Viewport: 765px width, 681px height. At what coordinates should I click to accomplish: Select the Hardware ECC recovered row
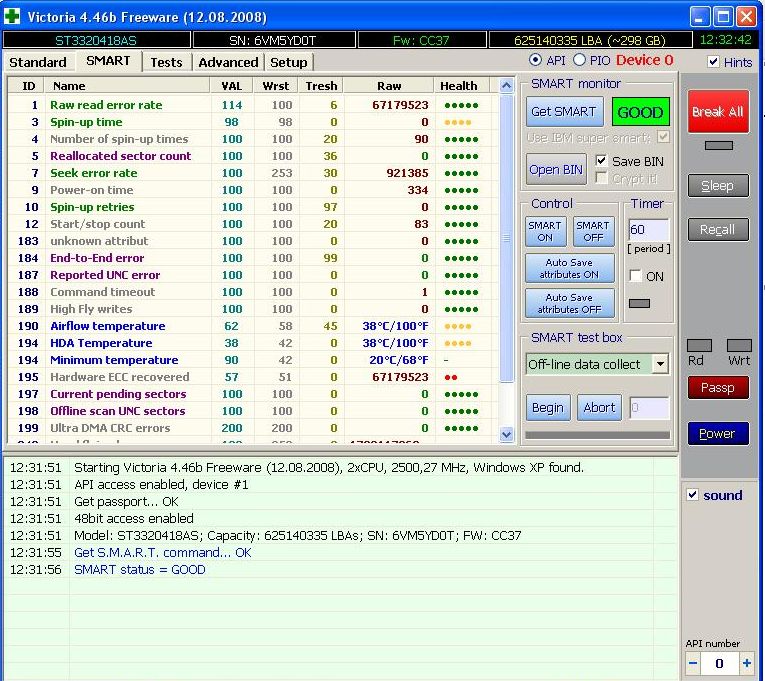[253, 377]
